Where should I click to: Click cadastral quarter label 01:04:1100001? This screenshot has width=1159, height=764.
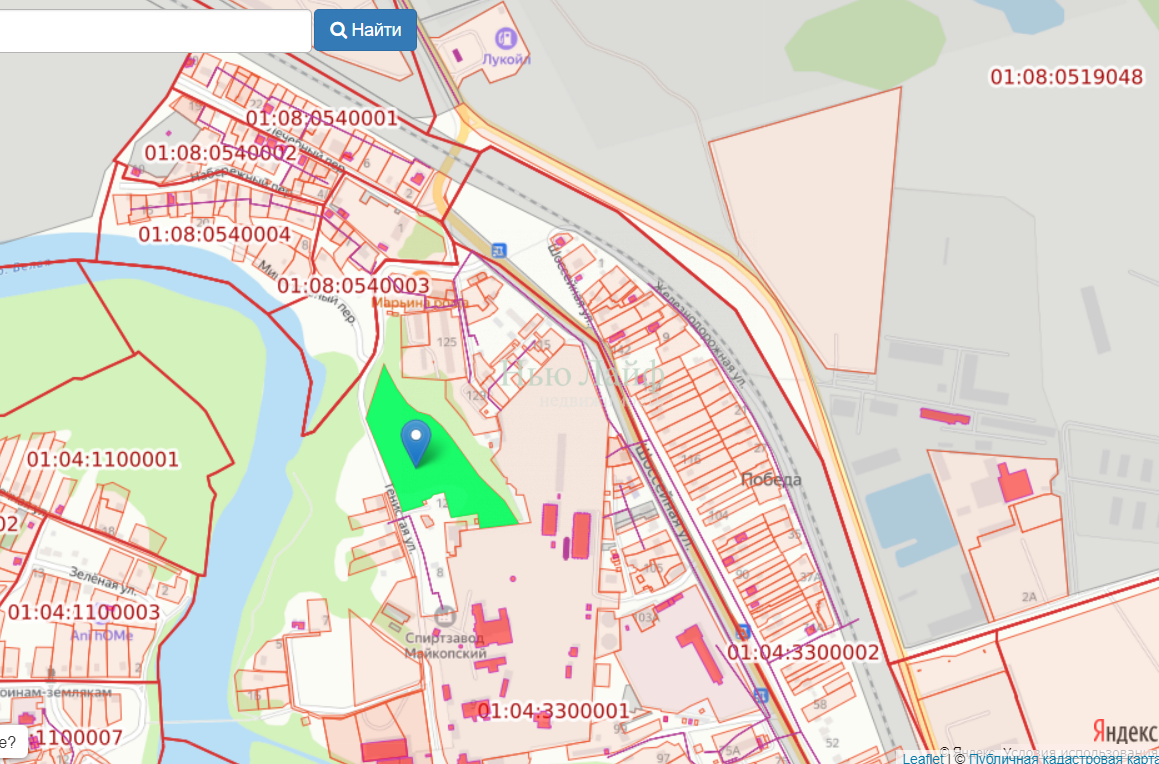102,460
